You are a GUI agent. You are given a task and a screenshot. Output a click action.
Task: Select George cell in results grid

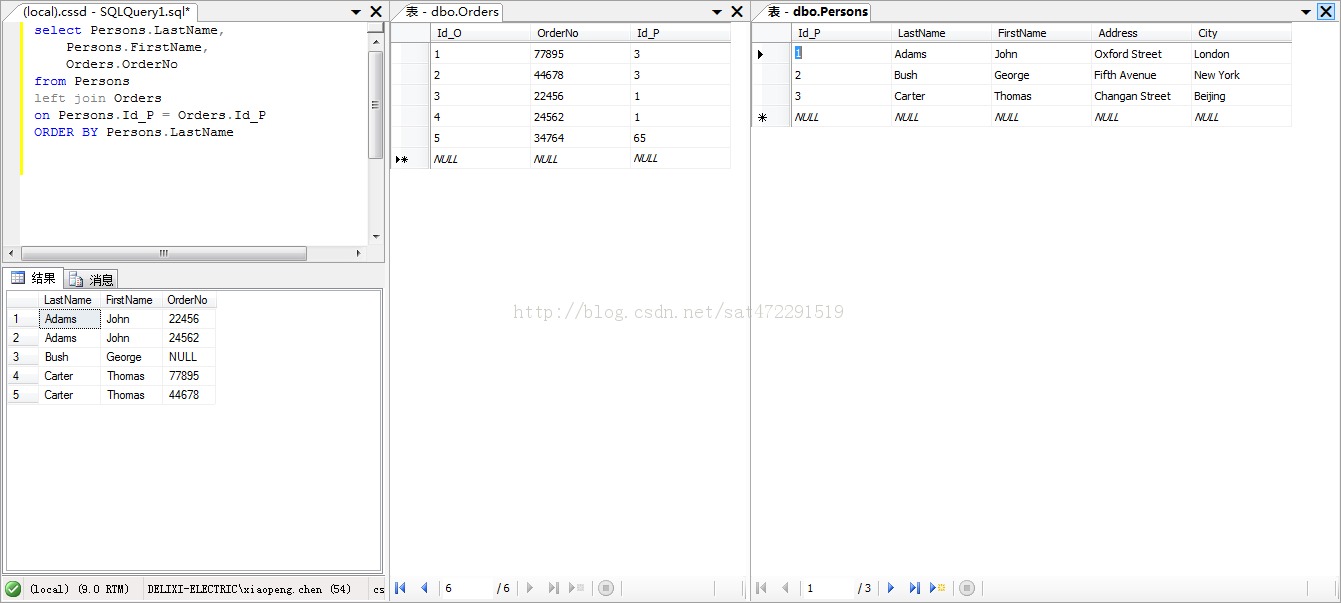[131, 357]
